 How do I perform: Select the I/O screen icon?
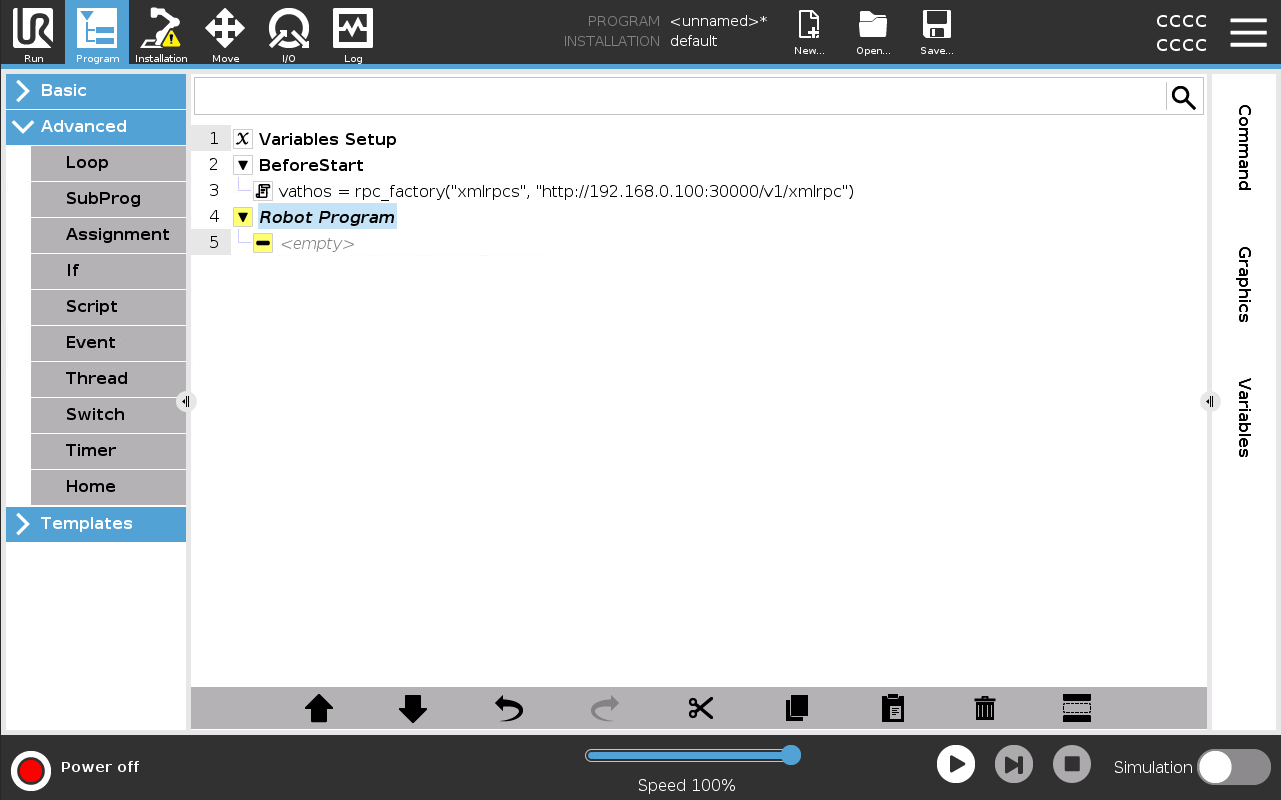coord(289,33)
